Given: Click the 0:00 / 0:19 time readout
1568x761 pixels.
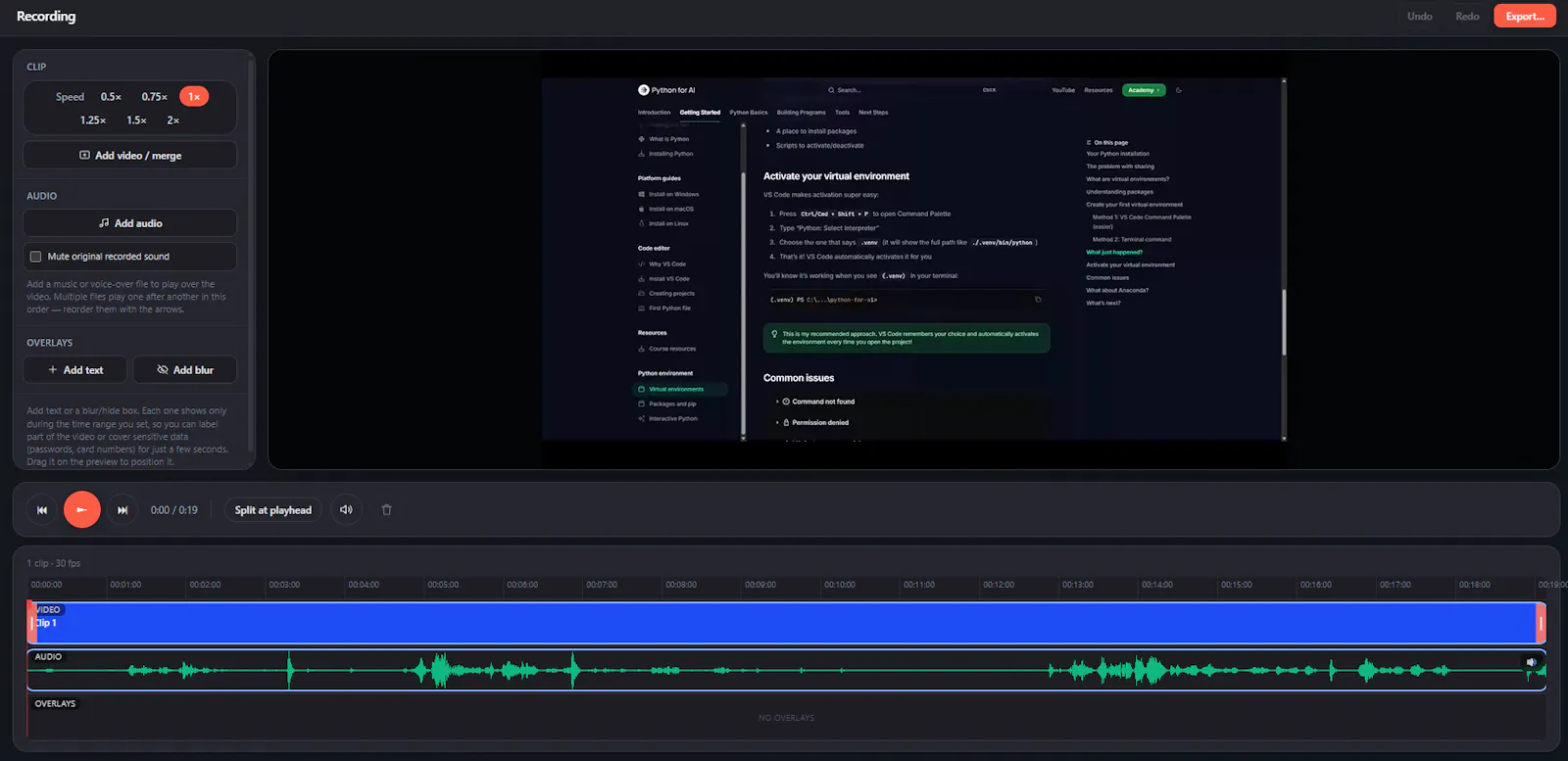Looking at the screenshot, I should [x=174, y=510].
